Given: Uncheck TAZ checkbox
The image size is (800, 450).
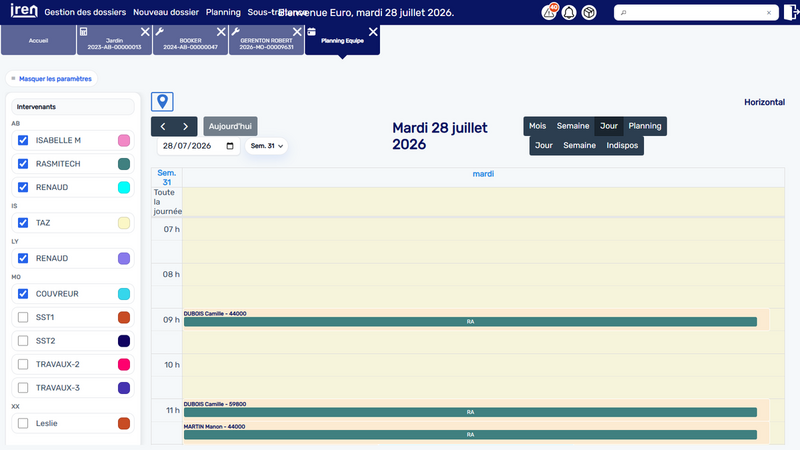Looking at the screenshot, I should coord(23,223).
